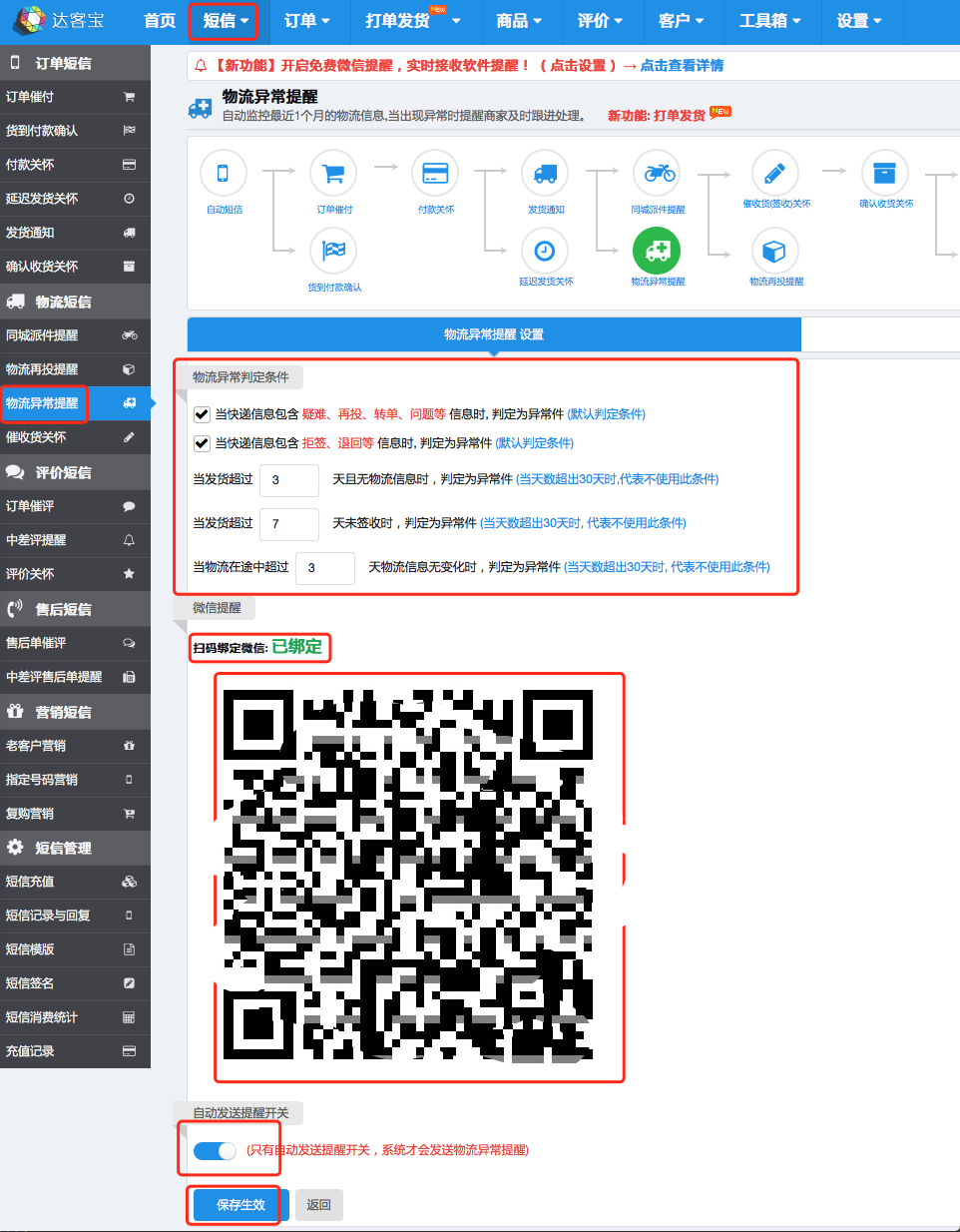Click bell icon beside sidebar 中差评提醒
This screenshot has width=960, height=1232.
[x=129, y=540]
